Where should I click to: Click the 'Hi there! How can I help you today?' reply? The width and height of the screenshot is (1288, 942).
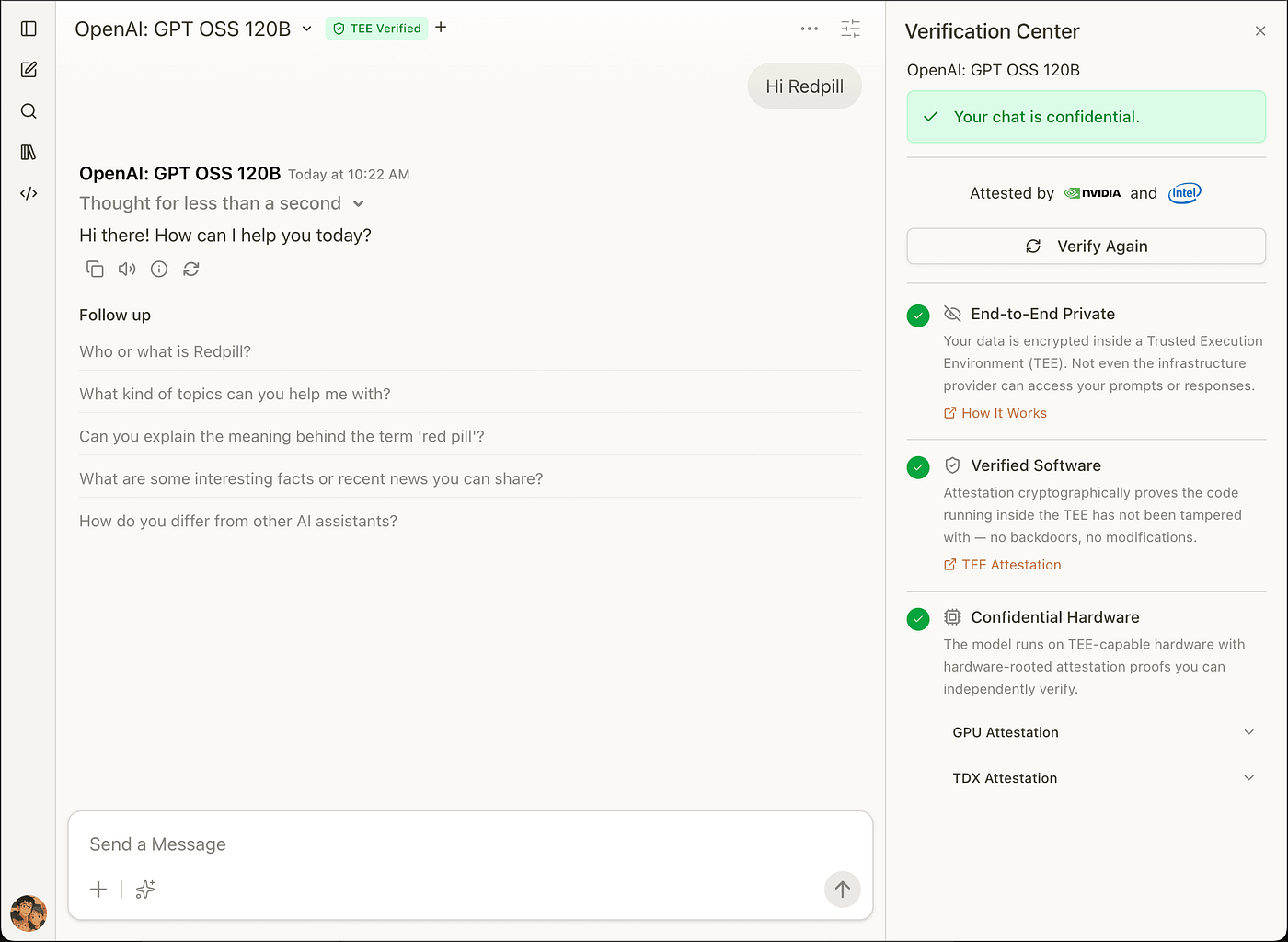(x=225, y=235)
